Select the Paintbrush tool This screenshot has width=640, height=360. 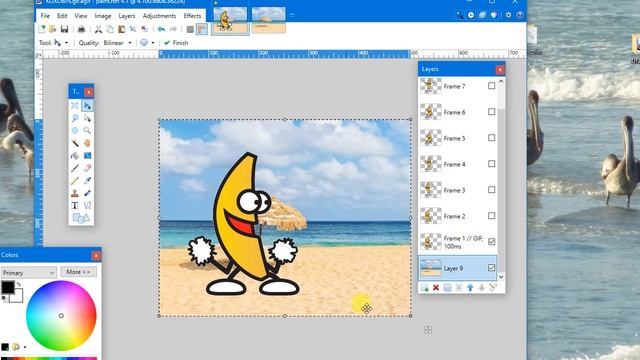(75, 168)
